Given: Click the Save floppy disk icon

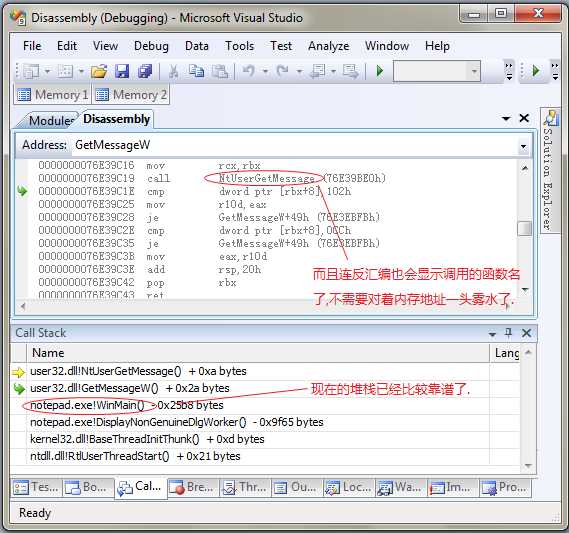Looking at the screenshot, I should (x=122, y=71).
